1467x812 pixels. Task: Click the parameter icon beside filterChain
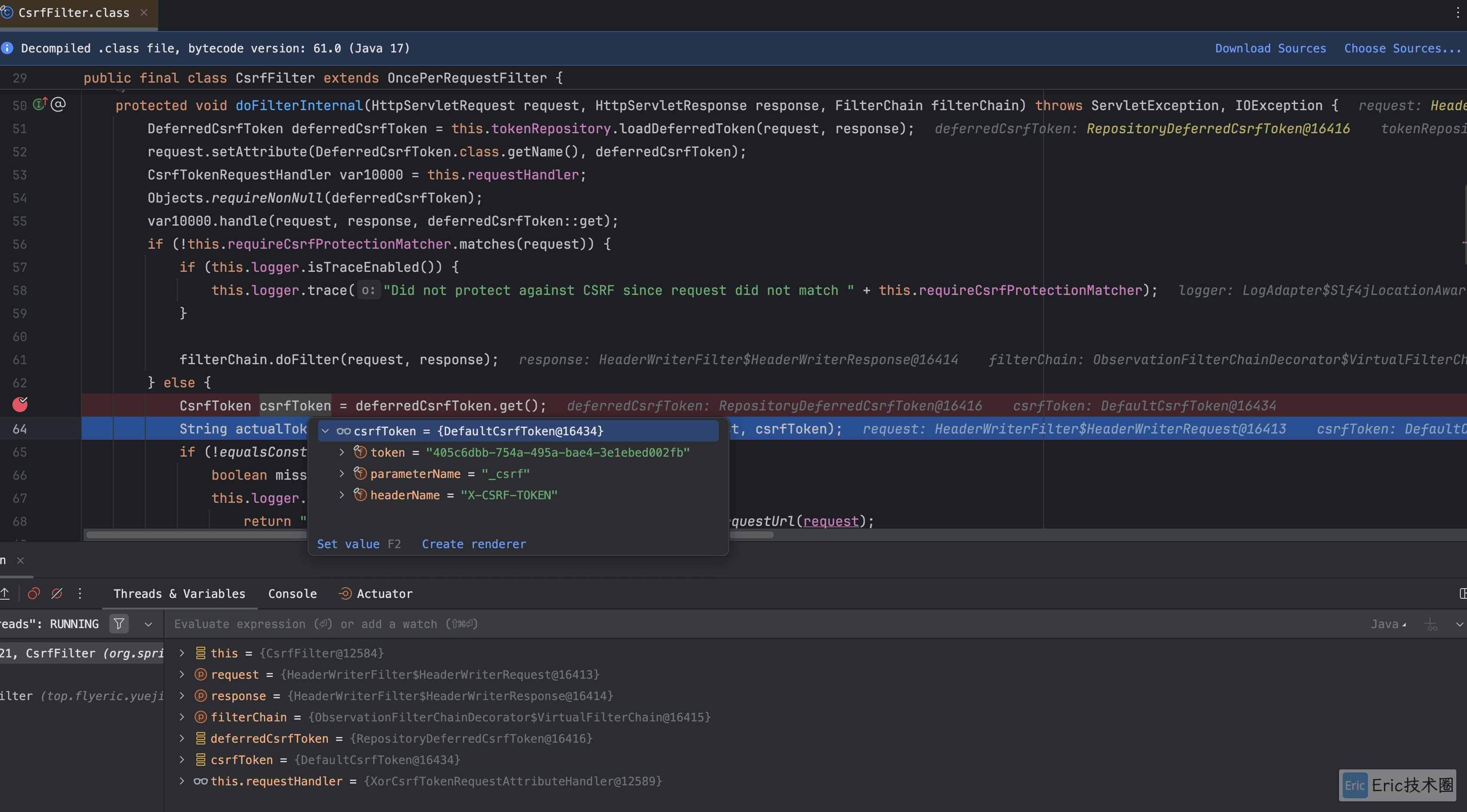pyautogui.click(x=200, y=717)
